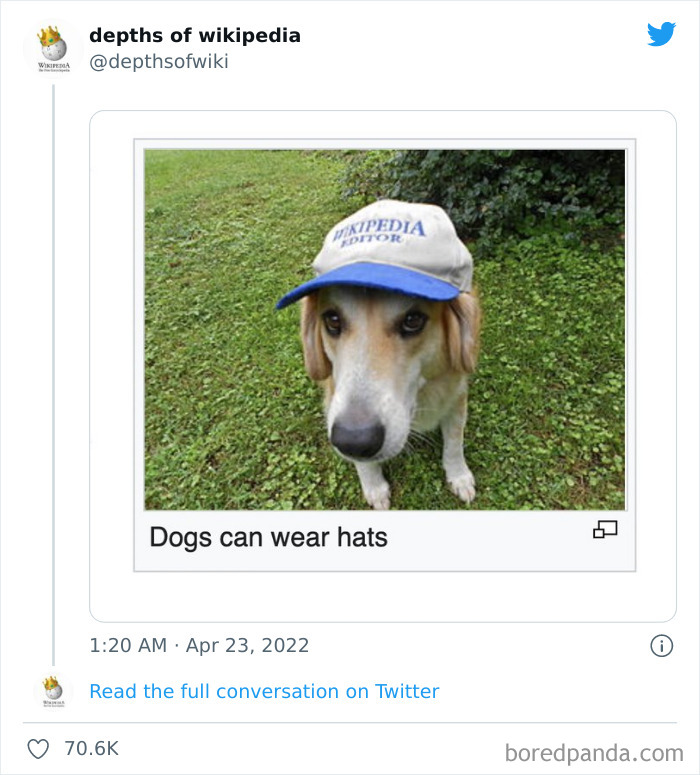Click the Wikipedia Editor text on the hat
Screen dimensions: 700x775
coord(379,231)
